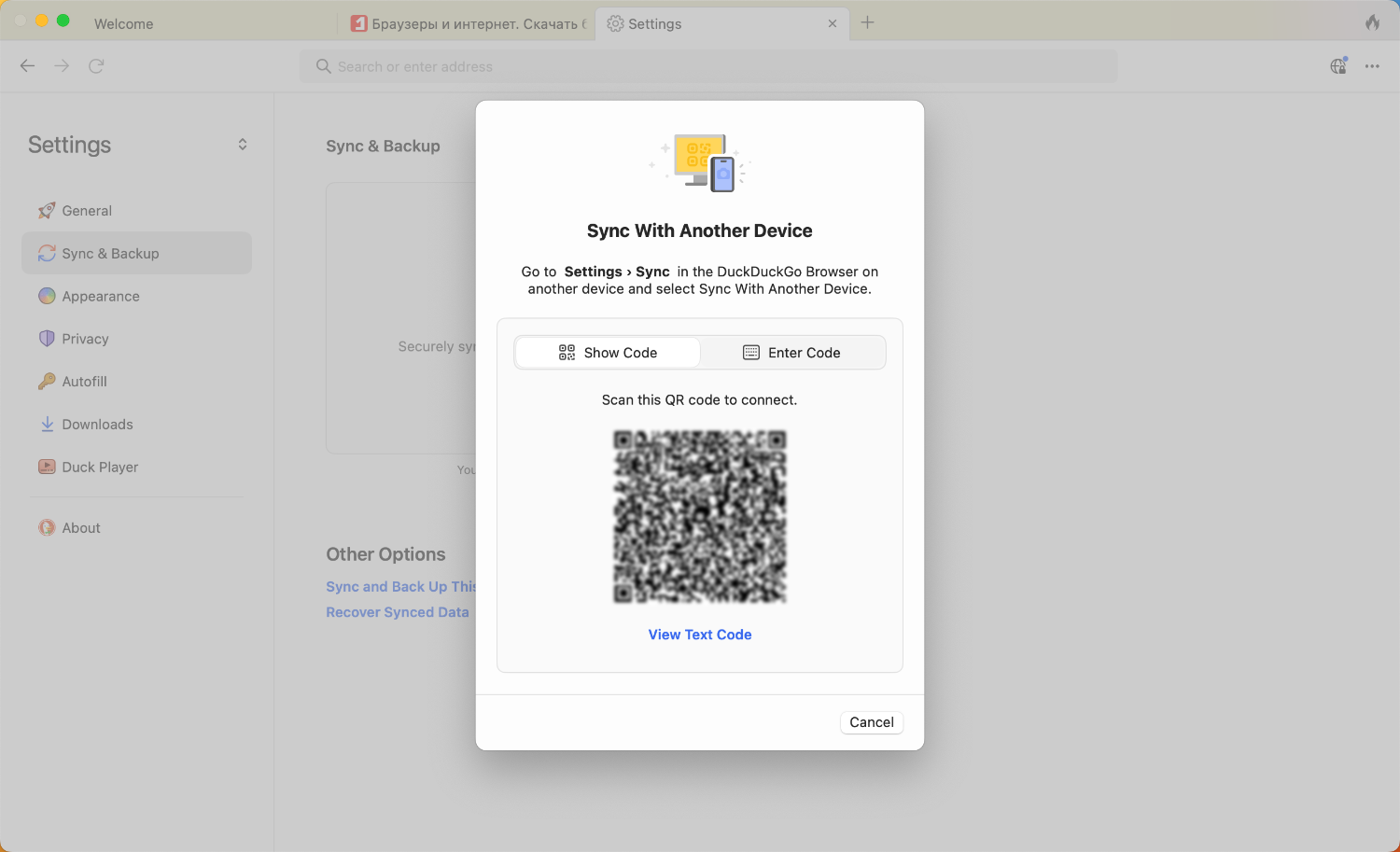
Task: Click the red favicon on Russian tab
Action: tap(359, 23)
